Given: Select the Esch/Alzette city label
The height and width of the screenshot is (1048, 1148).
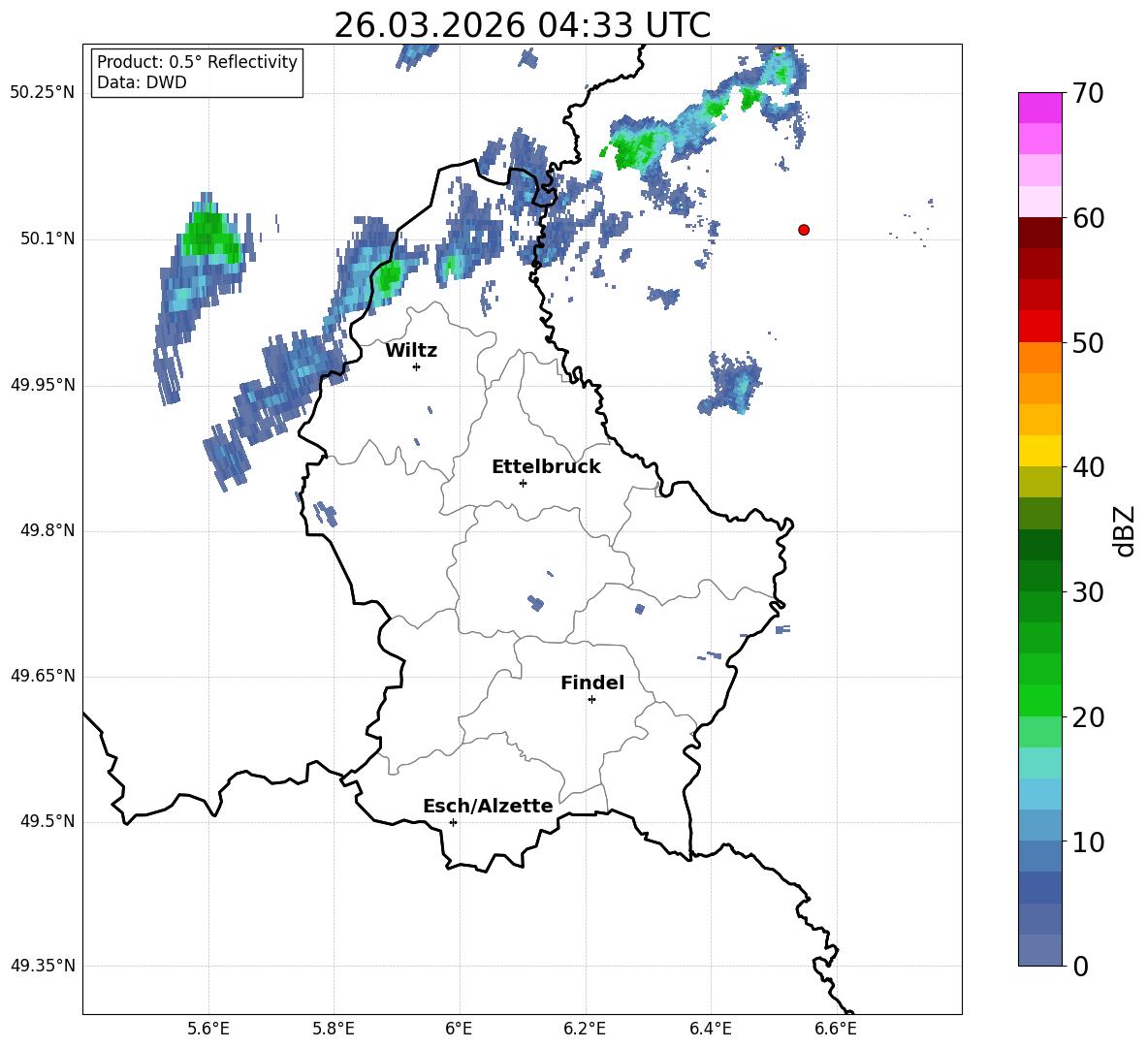Looking at the screenshot, I should click(x=488, y=806).
